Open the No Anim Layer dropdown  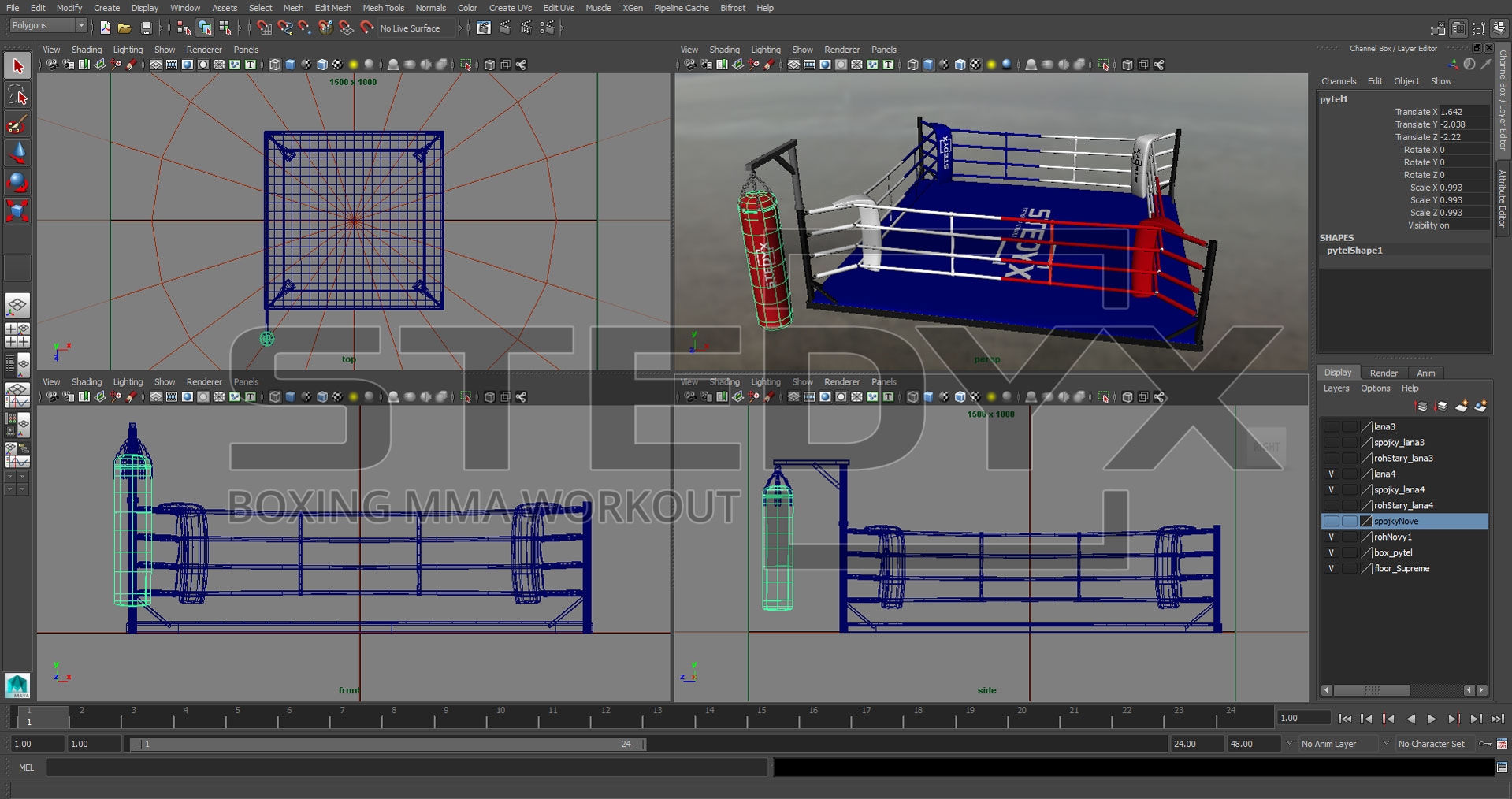(x=1337, y=743)
